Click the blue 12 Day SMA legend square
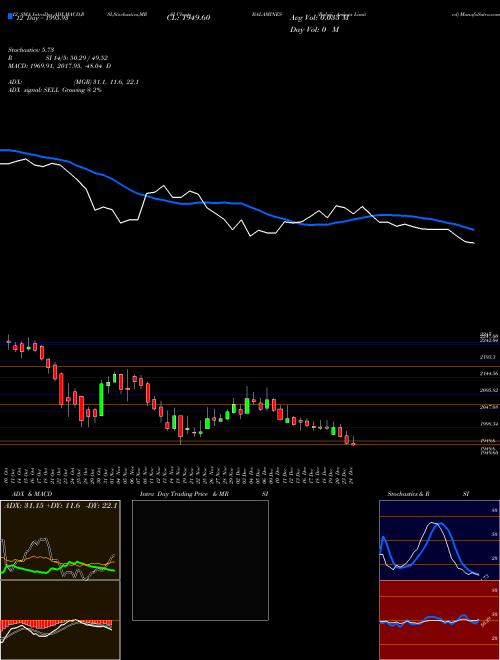This screenshot has width=500, height=660. coord(10,17)
